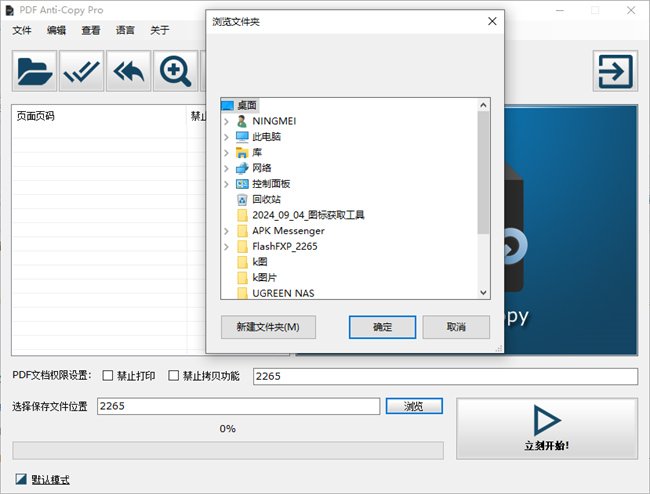This screenshot has height=494, width=650.
Task: Select the 网络 network icon
Action: pyautogui.click(x=242, y=168)
